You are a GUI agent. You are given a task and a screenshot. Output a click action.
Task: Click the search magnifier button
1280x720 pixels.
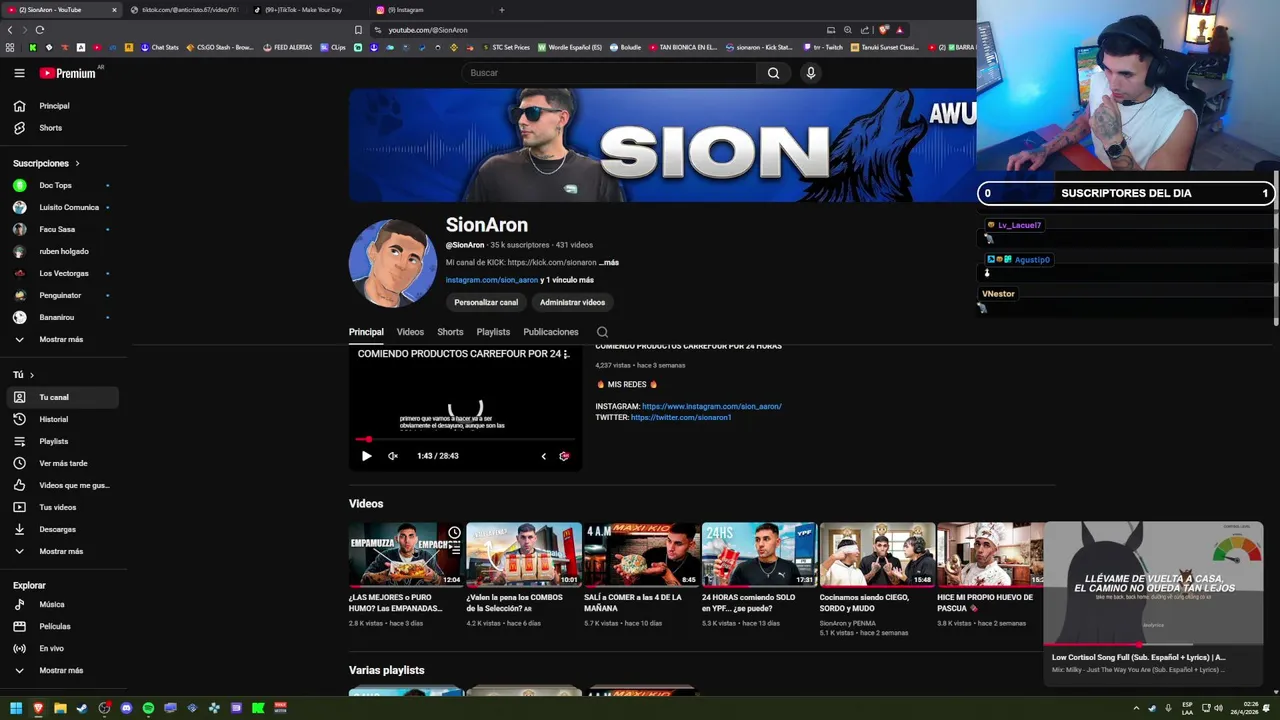pos(773,73)
